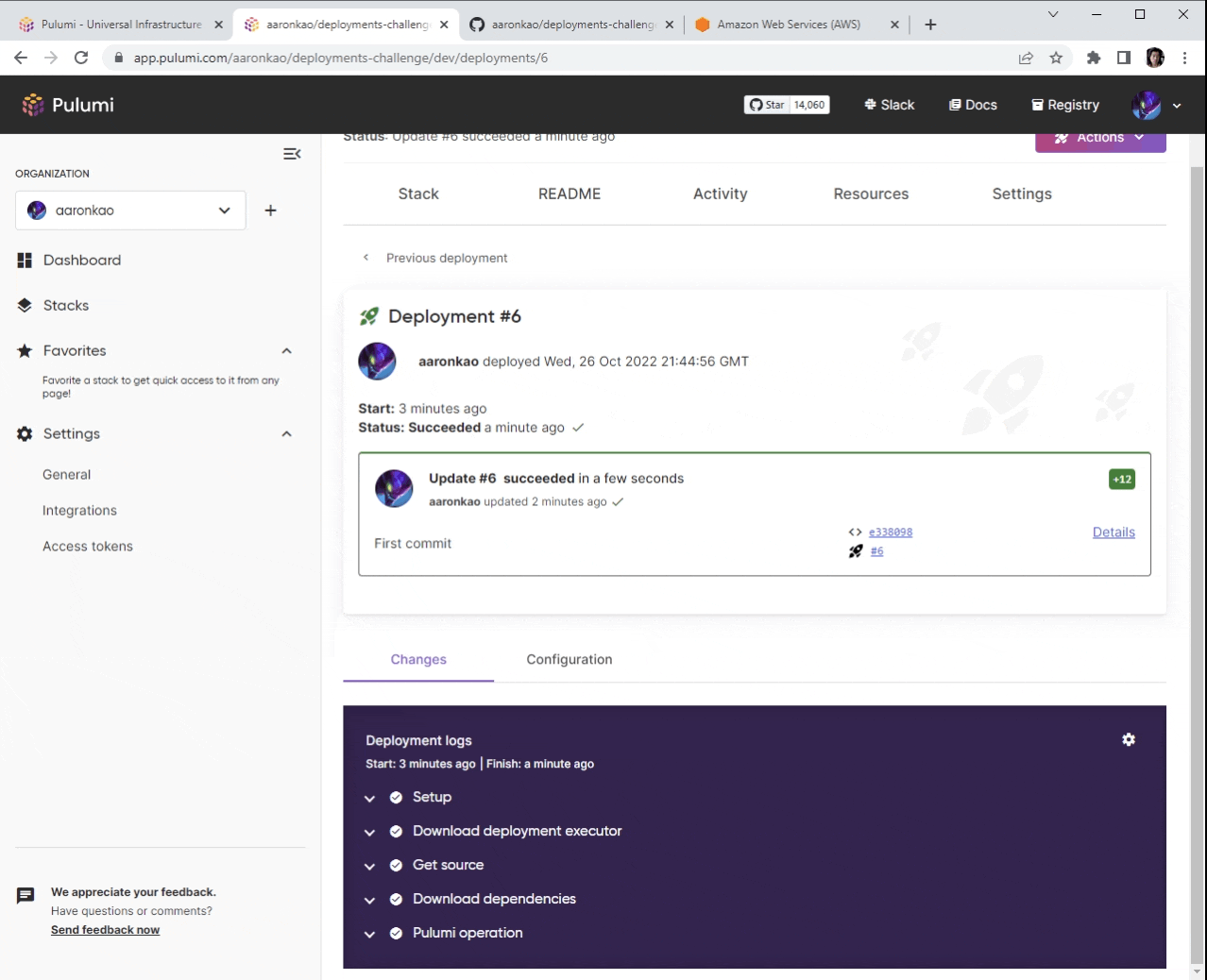Open commit e338098 link
The image size is (1207, 980).
click(x=891, y=532)
